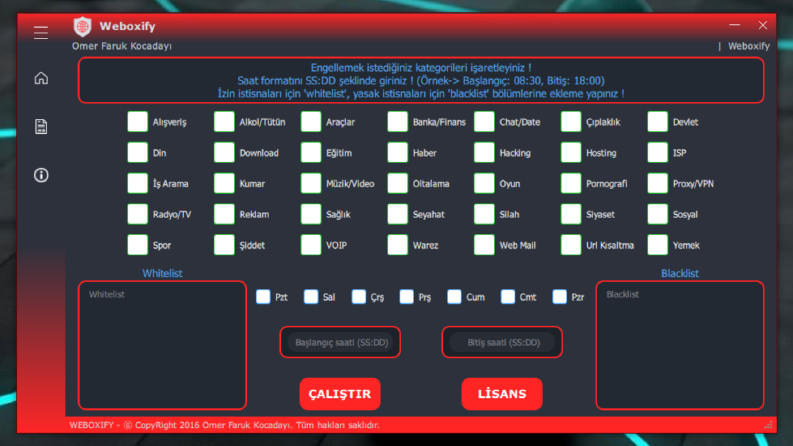This screenshot has width=793, height=446.
Task: Check the Müzik/Video category
Action: [311, 184]
